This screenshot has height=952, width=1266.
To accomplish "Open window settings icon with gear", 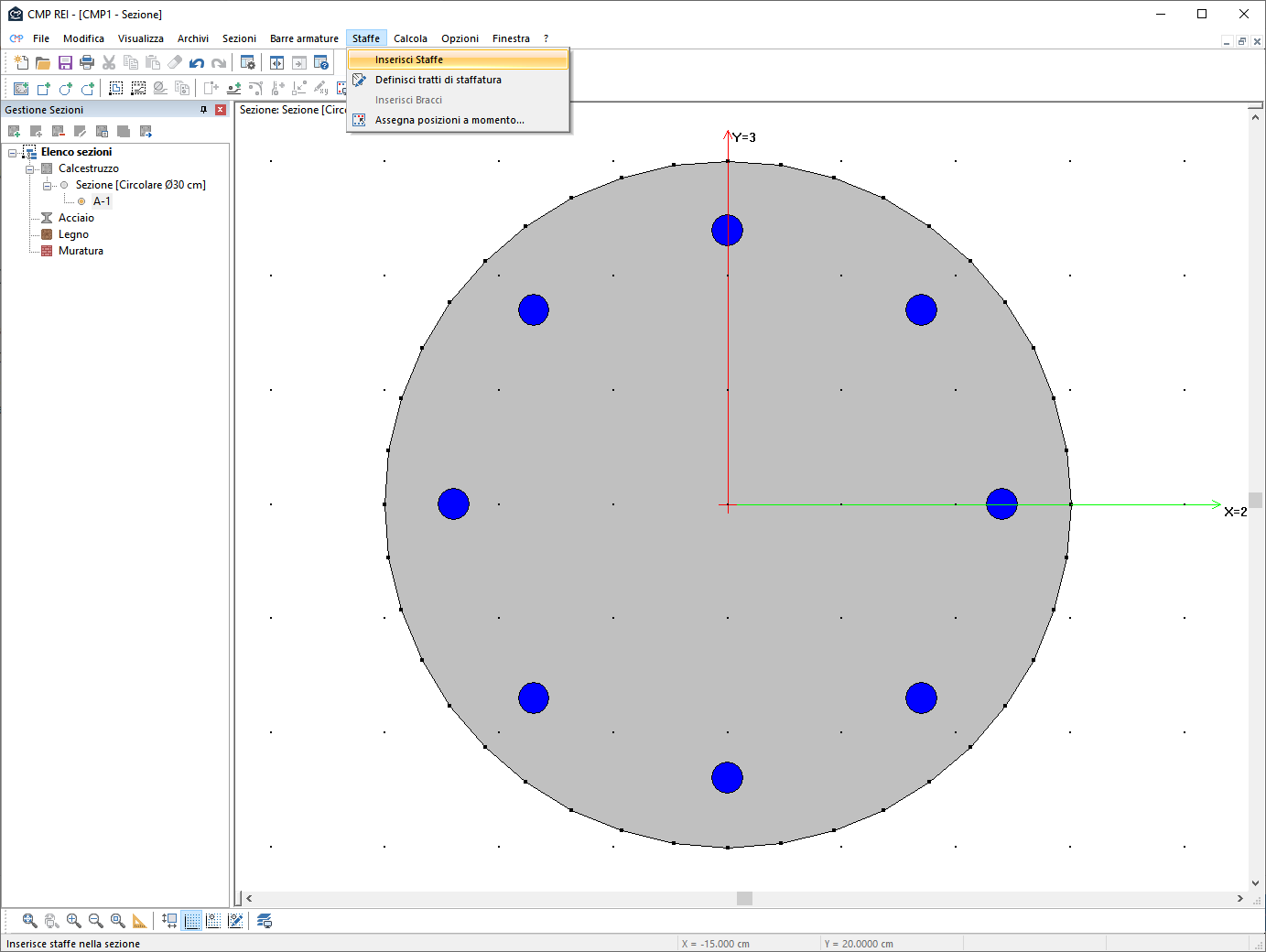I will (x=247, y=62).
